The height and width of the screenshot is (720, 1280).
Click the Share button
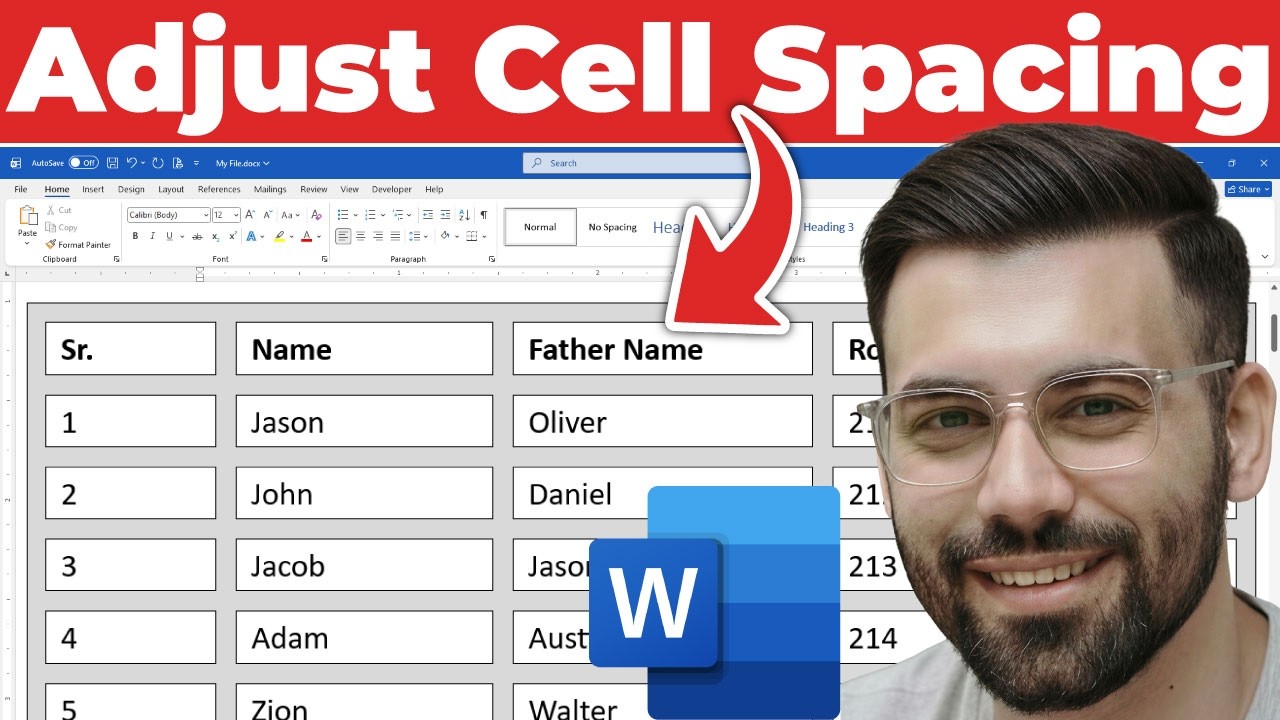[1248, 189]
